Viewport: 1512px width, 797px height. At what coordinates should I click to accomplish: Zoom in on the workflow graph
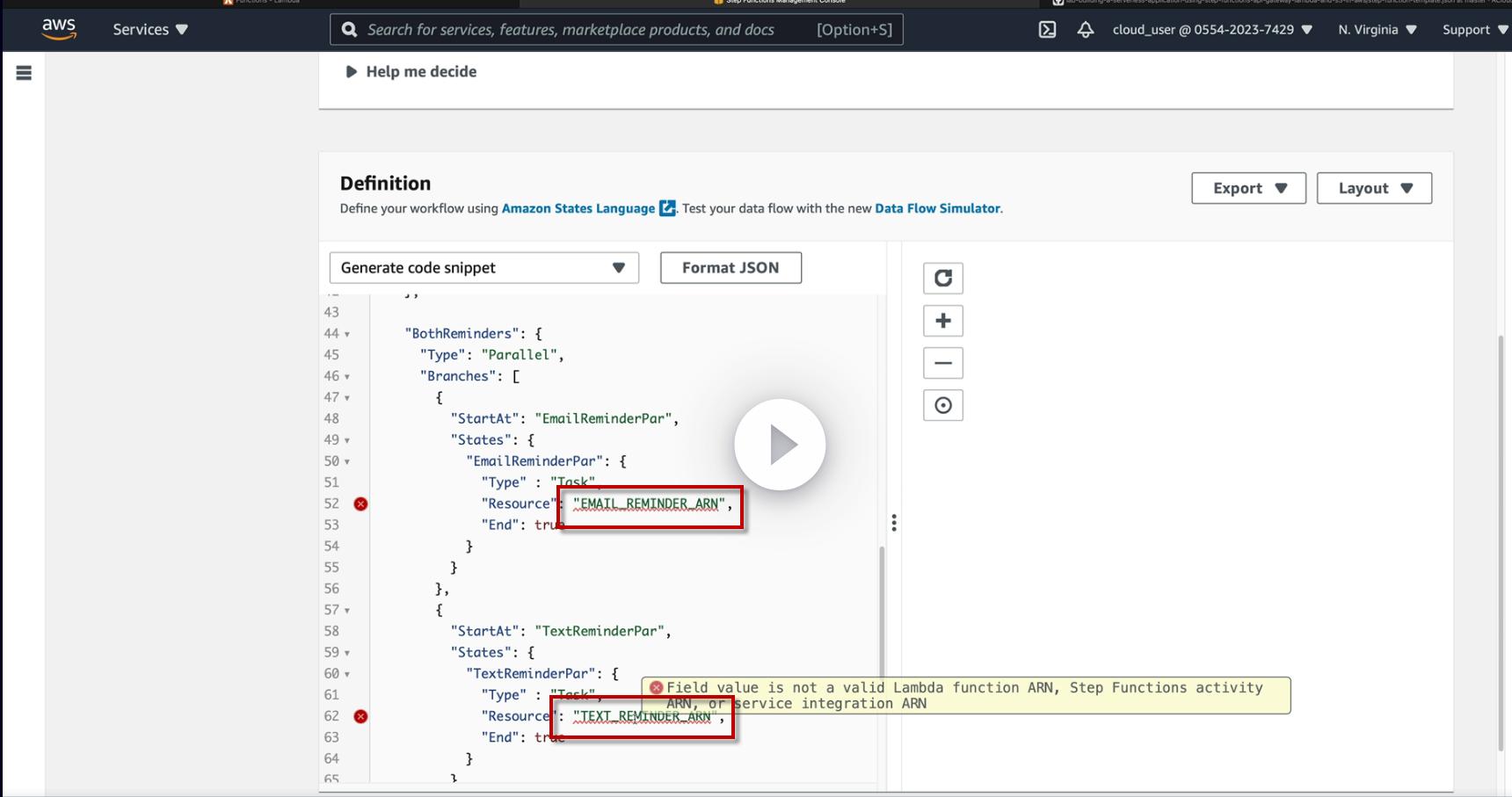tap(942, 321)
